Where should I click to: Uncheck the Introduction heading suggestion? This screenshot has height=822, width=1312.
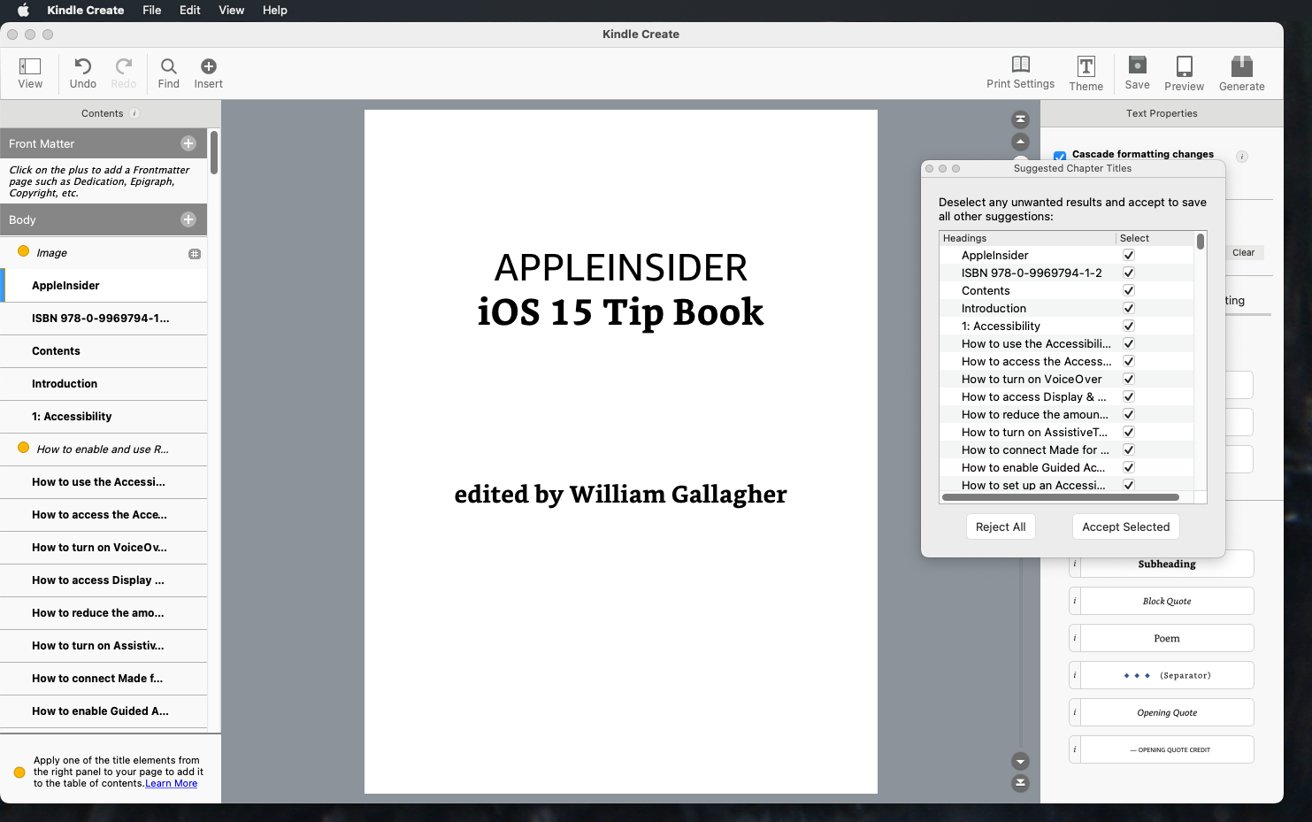[x=1129, y=308]
